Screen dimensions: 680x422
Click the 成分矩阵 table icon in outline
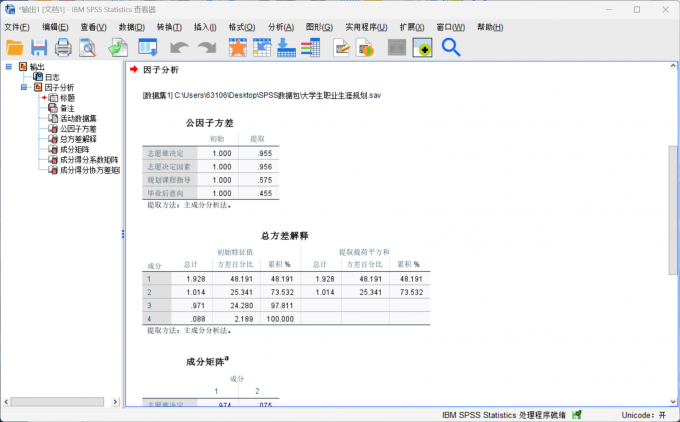click(x=53, y=149)
